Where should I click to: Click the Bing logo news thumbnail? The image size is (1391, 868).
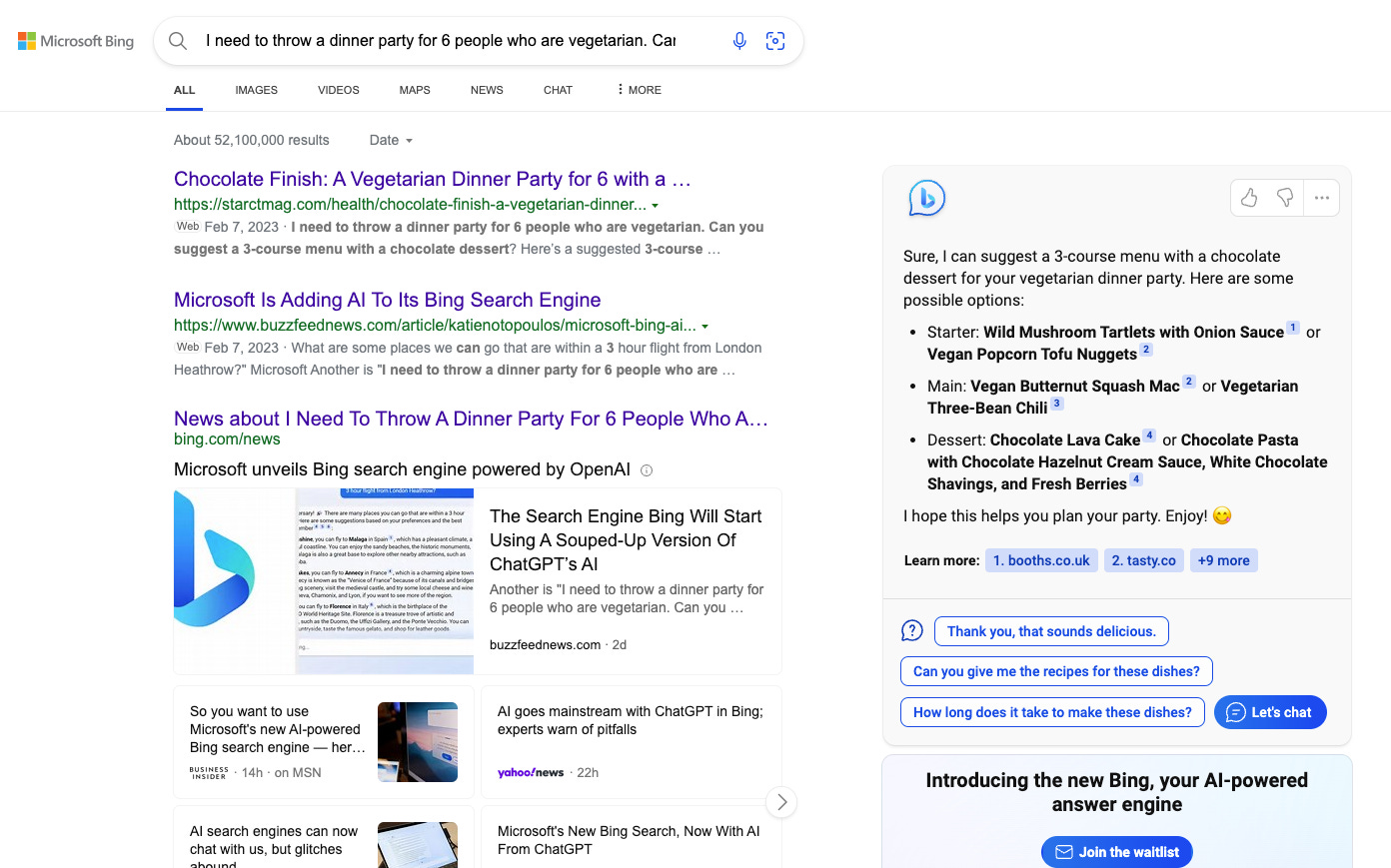324,581
